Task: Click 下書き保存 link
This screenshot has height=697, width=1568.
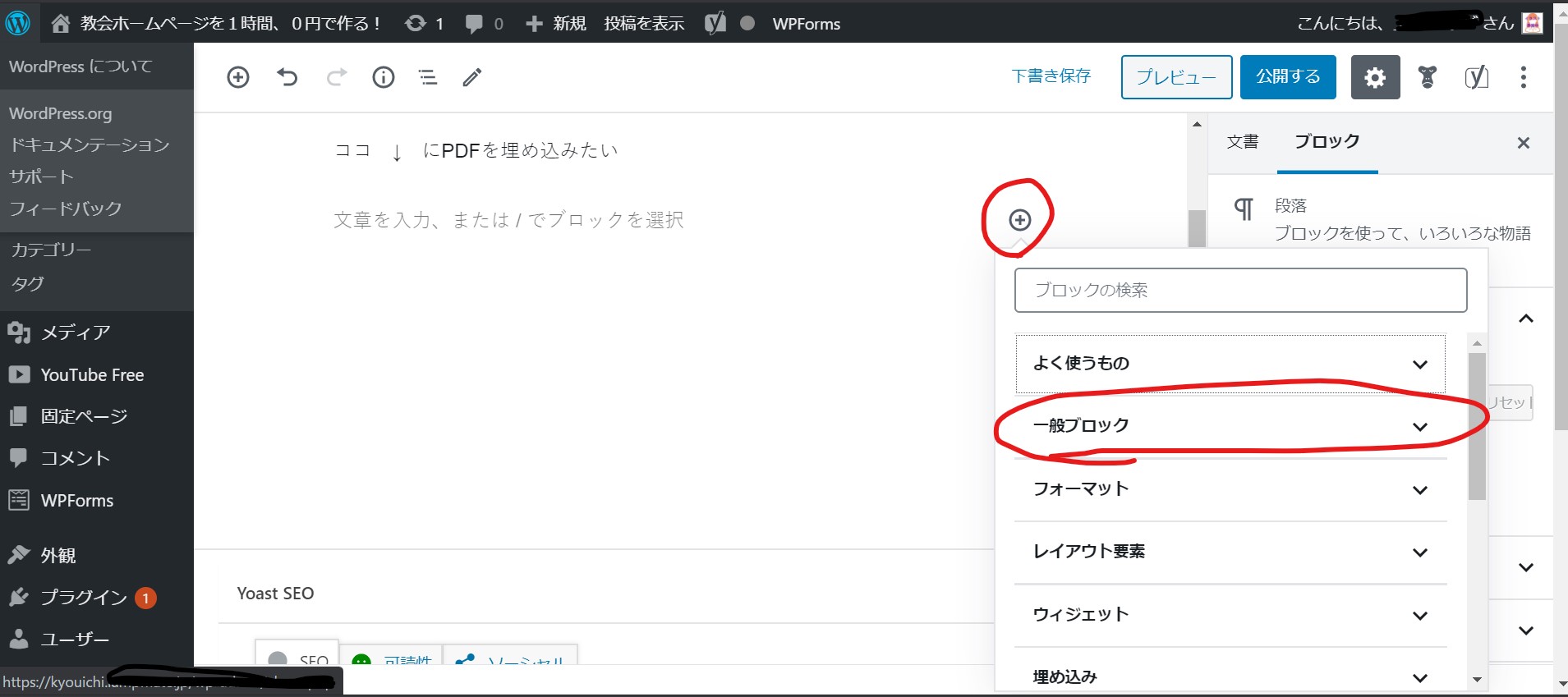Action: point(1051,76)
